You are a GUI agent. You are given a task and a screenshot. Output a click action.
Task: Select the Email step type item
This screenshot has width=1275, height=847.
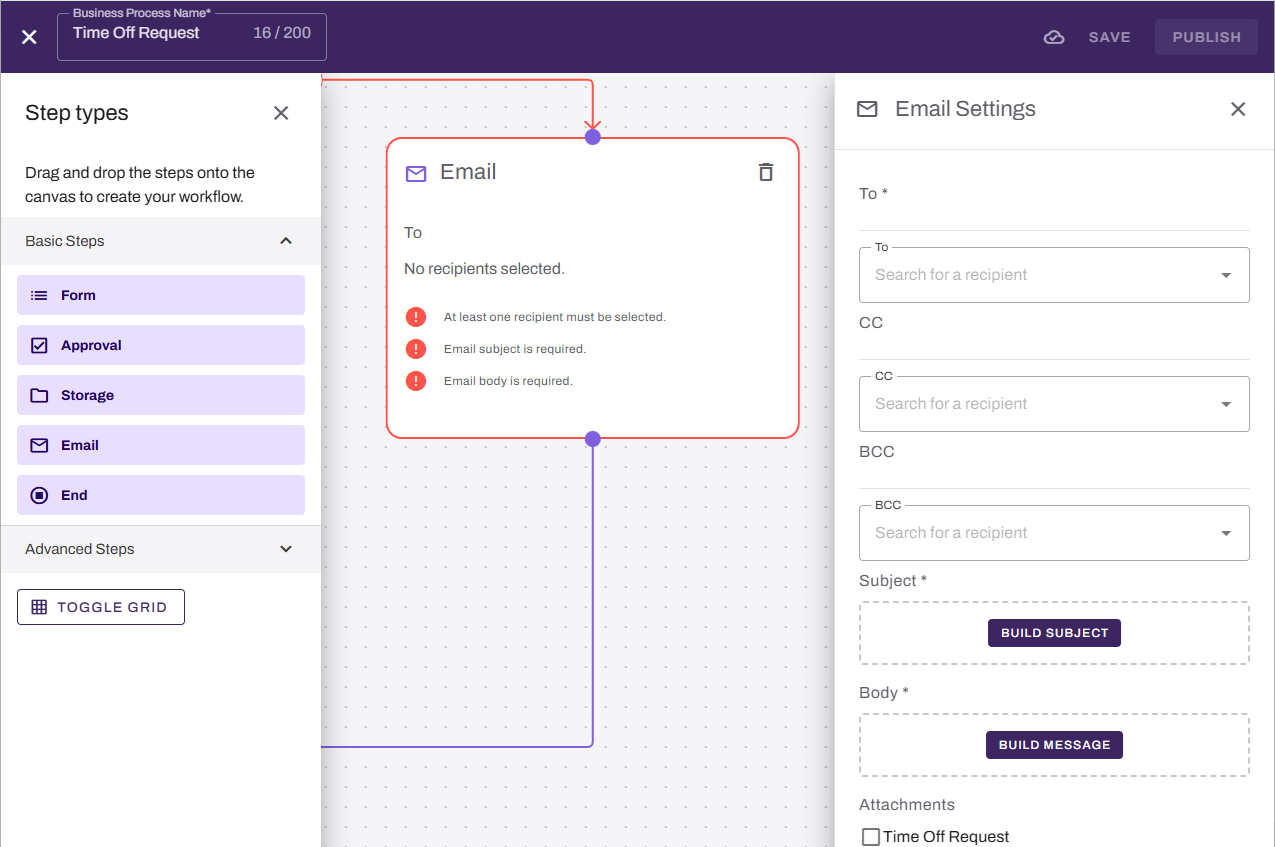pyautogui.click(x=161, y=445)
